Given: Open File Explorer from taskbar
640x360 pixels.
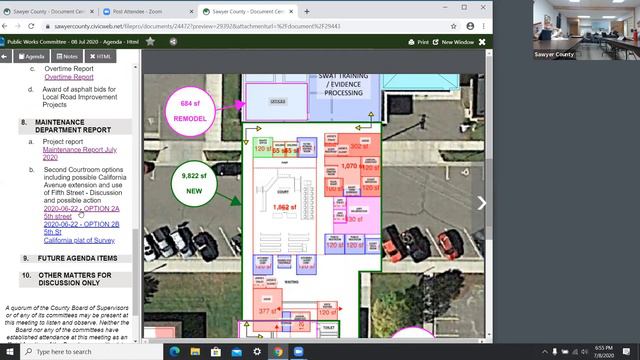Looking at the screenshot, I should pos(195,352).
